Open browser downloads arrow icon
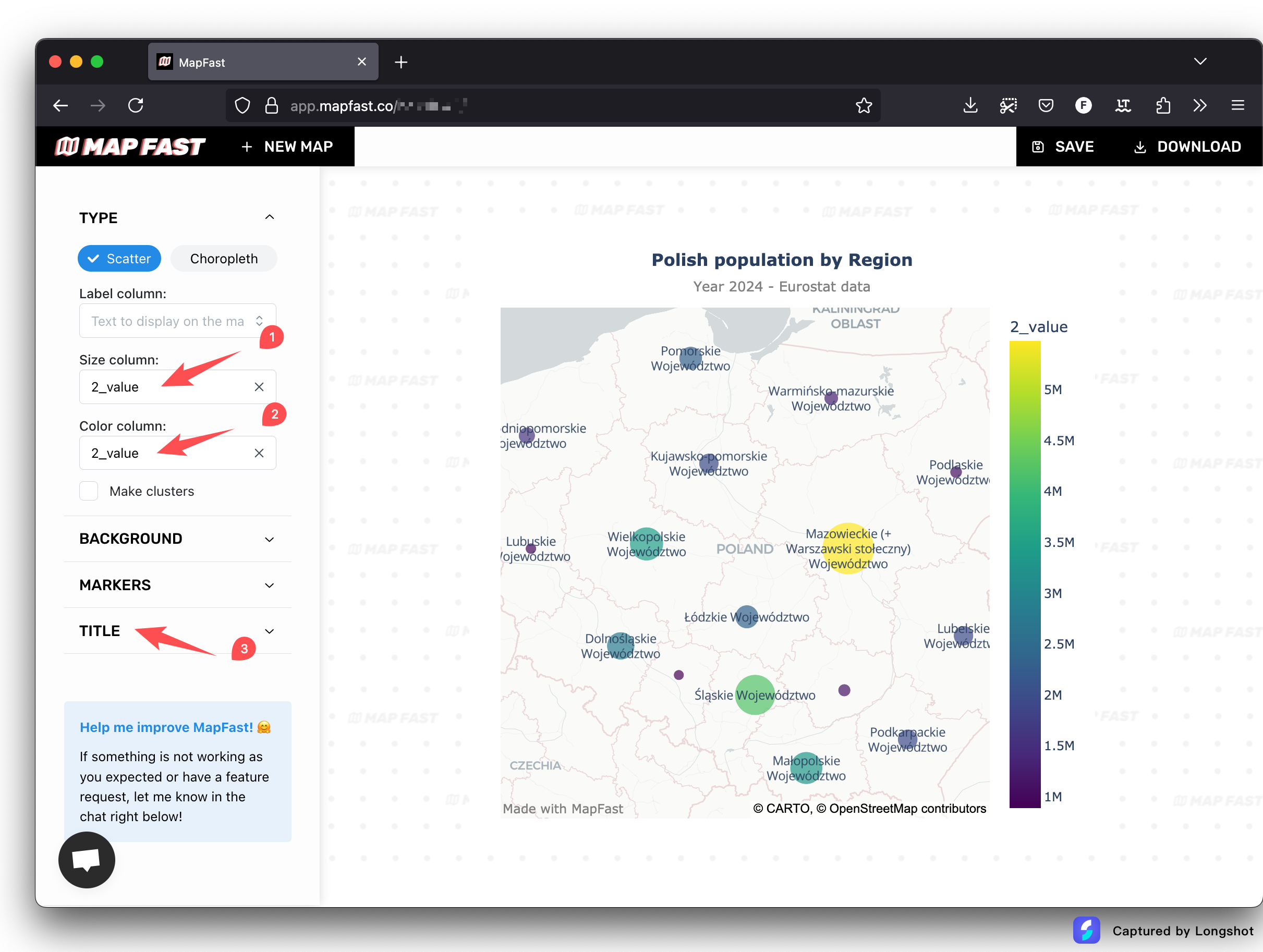1263x952 pixels. pos(970,106)
